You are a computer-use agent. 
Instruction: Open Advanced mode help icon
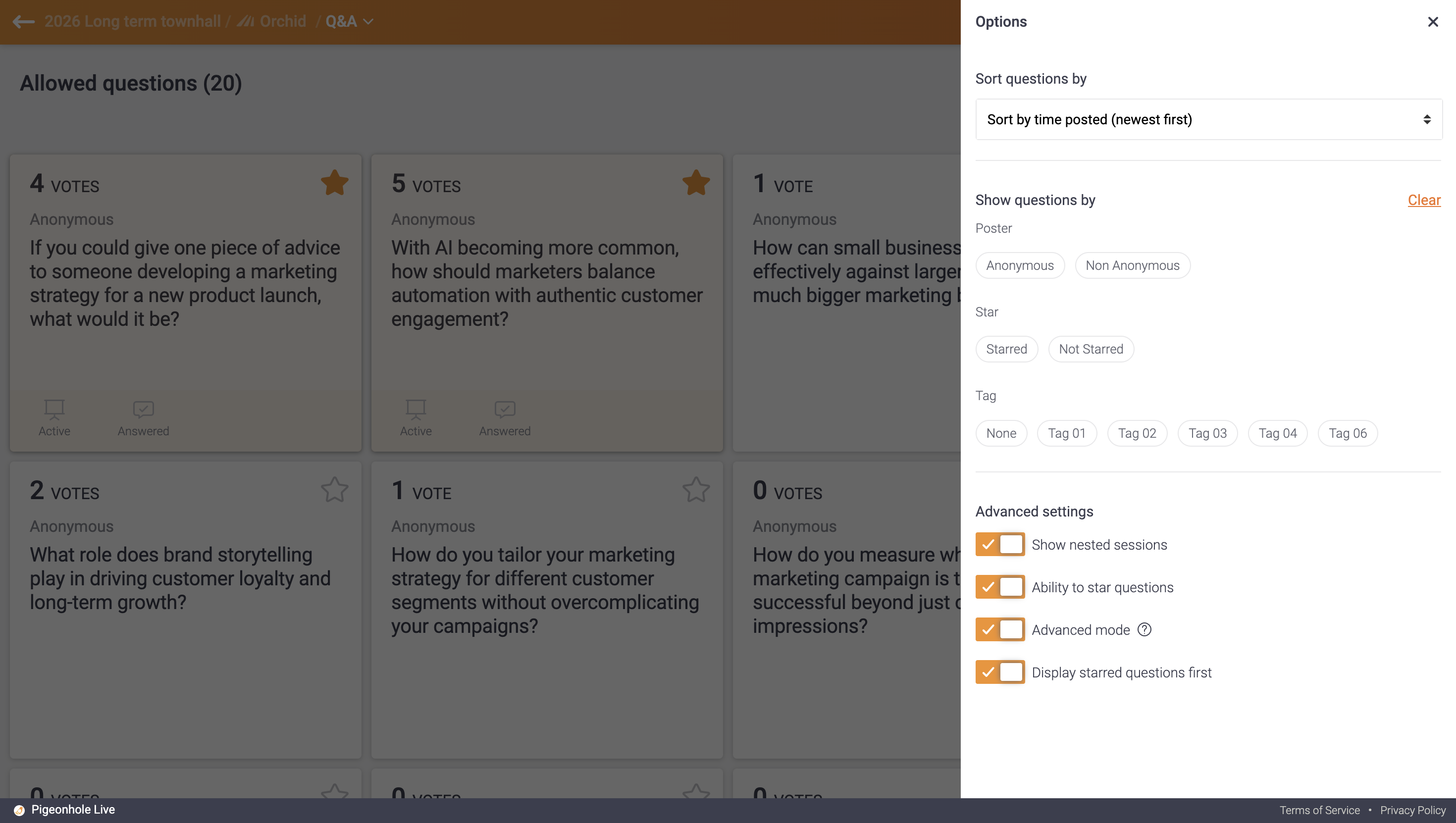pos(1144,630)
